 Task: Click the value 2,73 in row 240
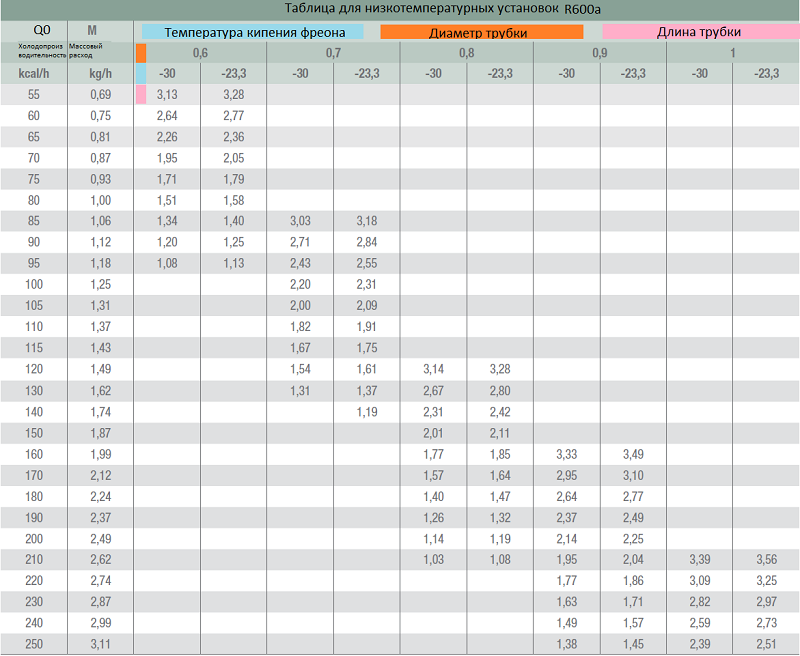[x=767, y=623]
